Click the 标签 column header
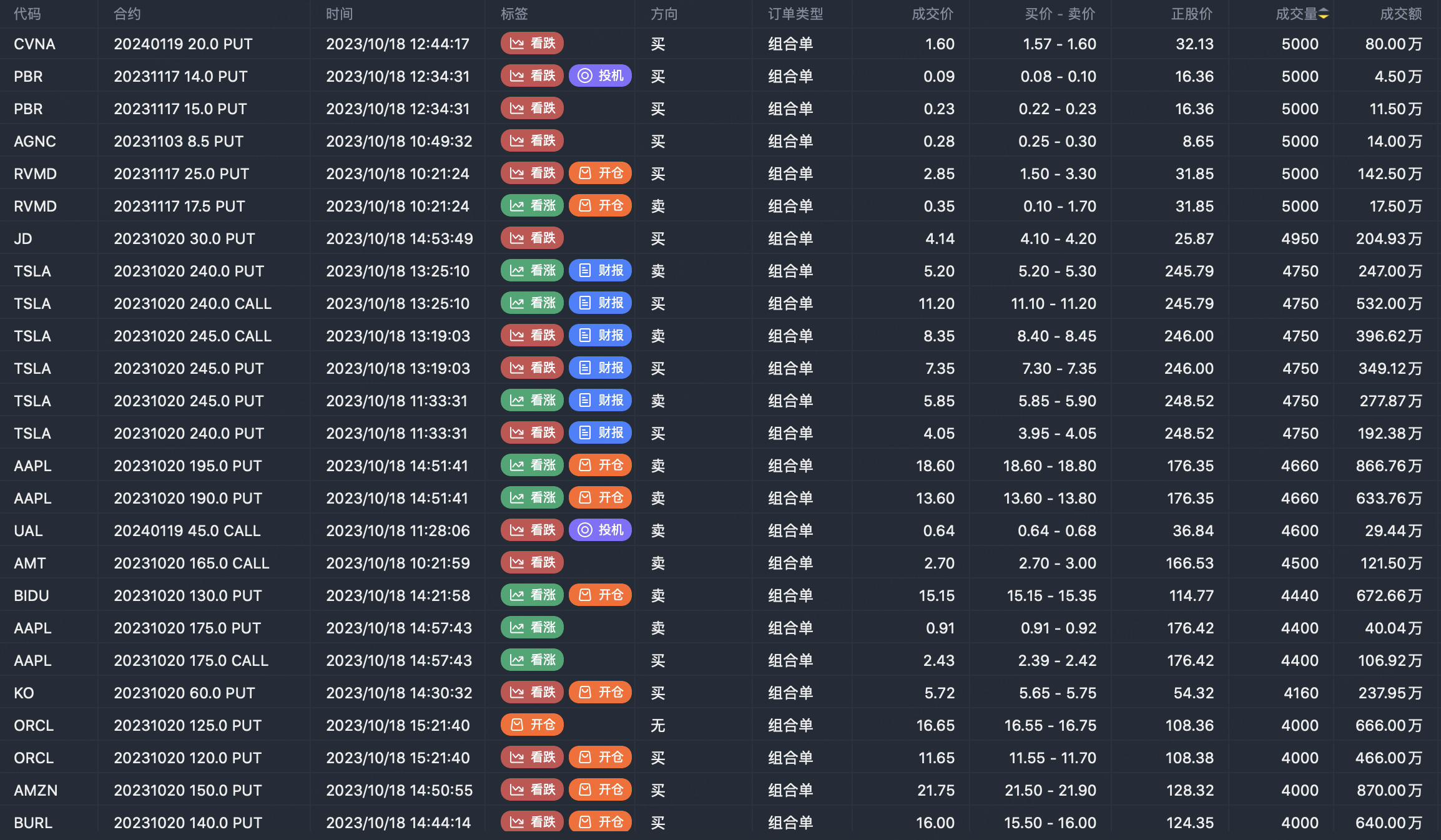1441x840 pixels. click(514, 14)
